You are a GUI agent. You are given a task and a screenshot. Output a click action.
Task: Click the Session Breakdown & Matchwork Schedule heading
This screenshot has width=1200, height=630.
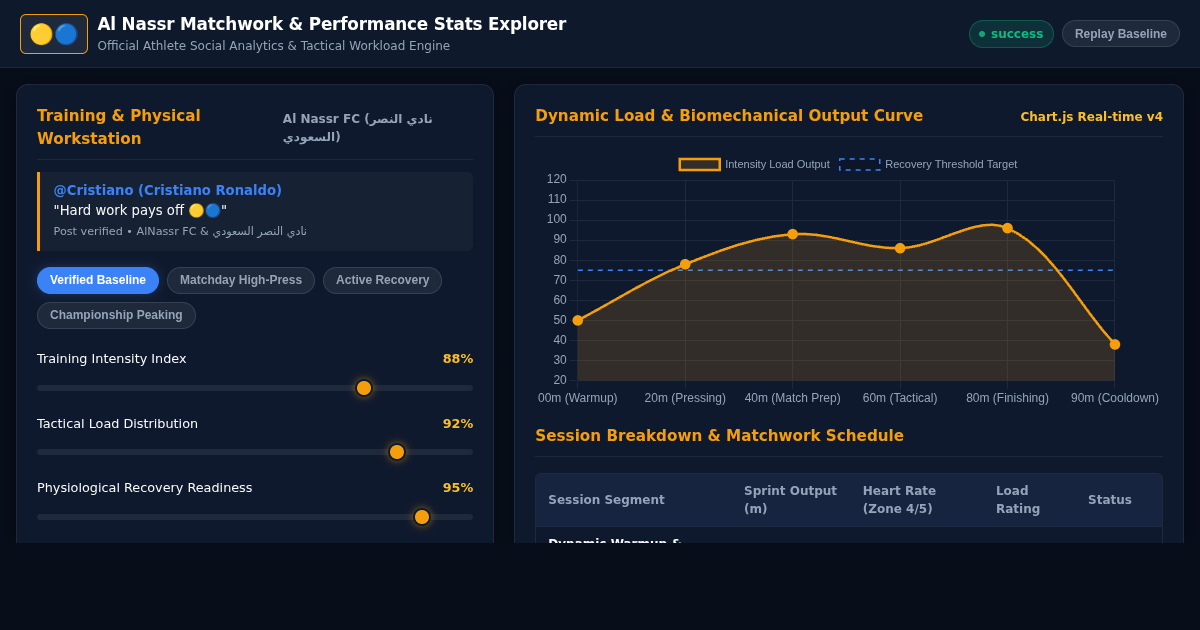[x=719, y=436]
